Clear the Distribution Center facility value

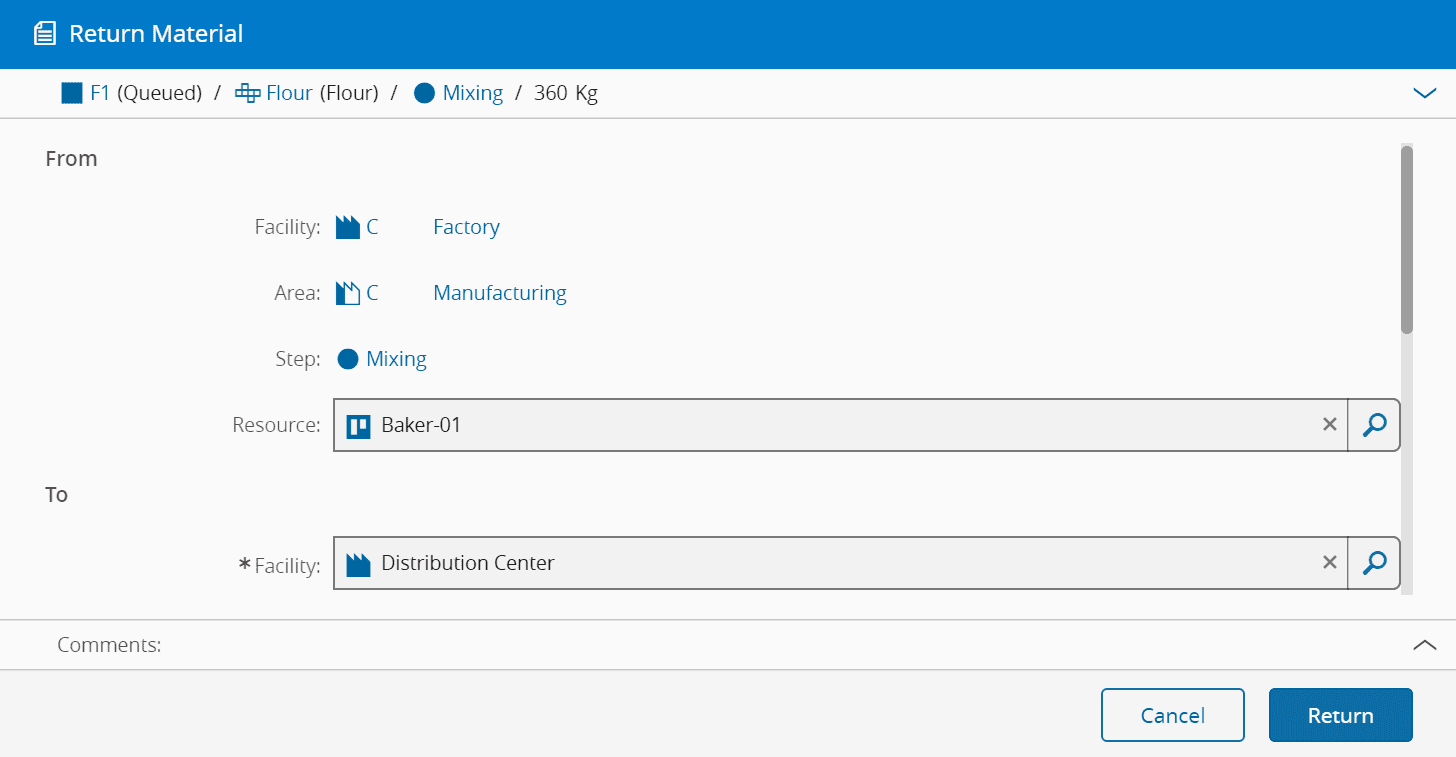tap(1329, 563)
